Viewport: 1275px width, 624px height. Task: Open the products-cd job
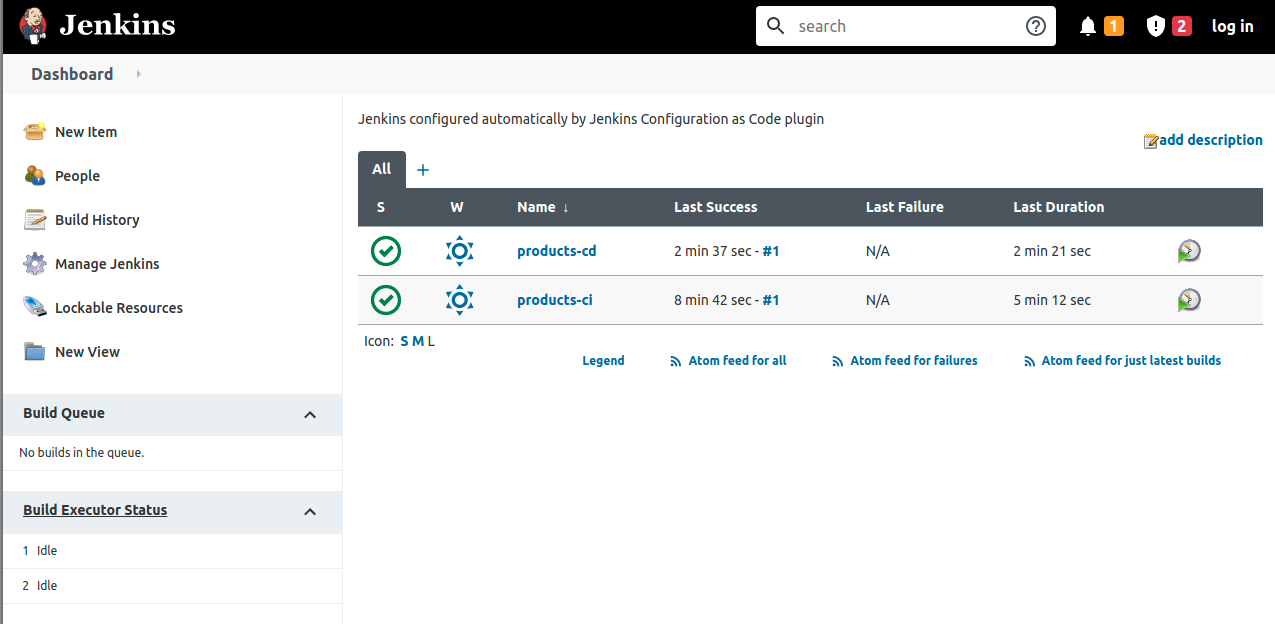point(557,251)
